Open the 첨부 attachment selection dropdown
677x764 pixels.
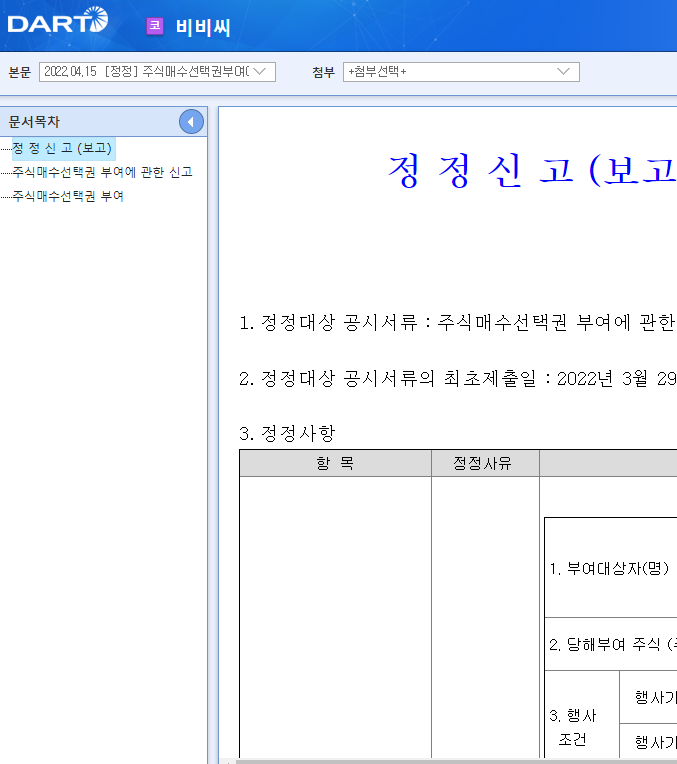pos(461,72)
